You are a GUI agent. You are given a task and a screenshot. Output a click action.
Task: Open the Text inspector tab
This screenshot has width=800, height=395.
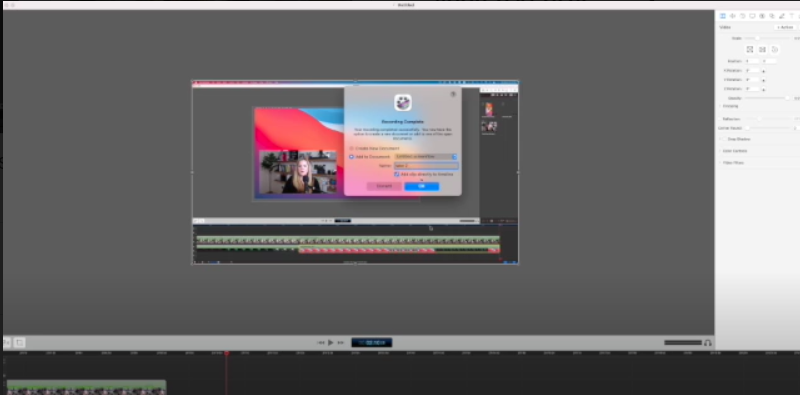tap(791, 16)
